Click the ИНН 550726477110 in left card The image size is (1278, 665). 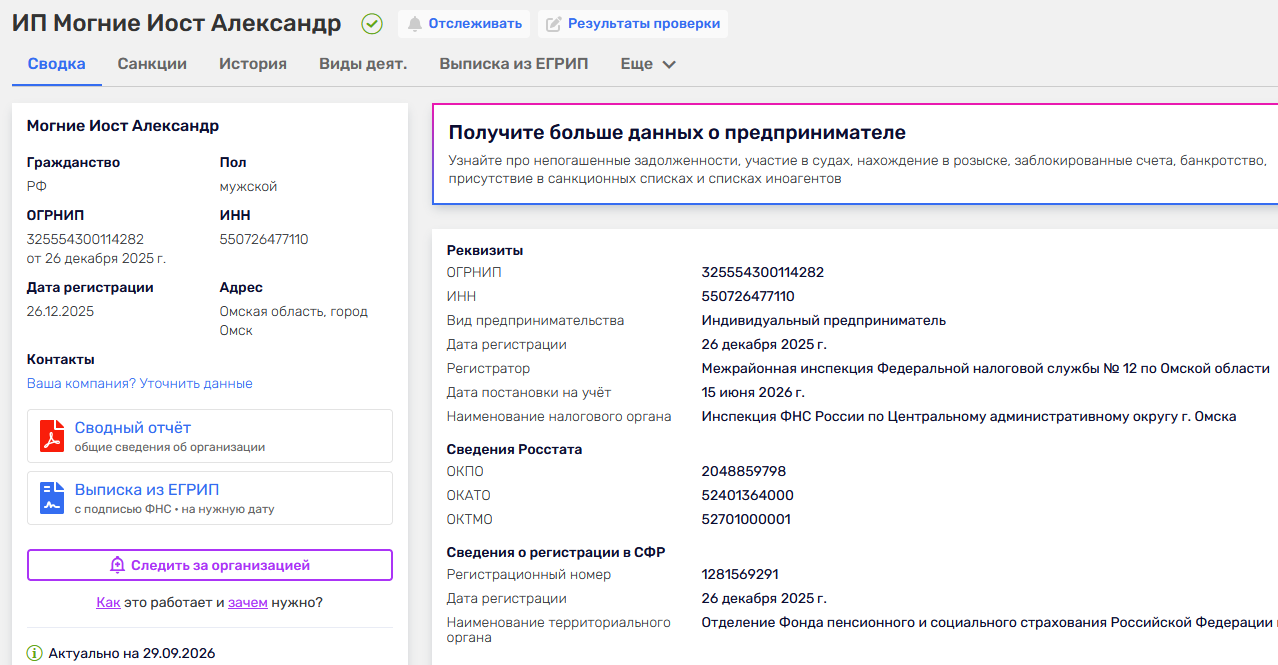click(x=264, y=239)
